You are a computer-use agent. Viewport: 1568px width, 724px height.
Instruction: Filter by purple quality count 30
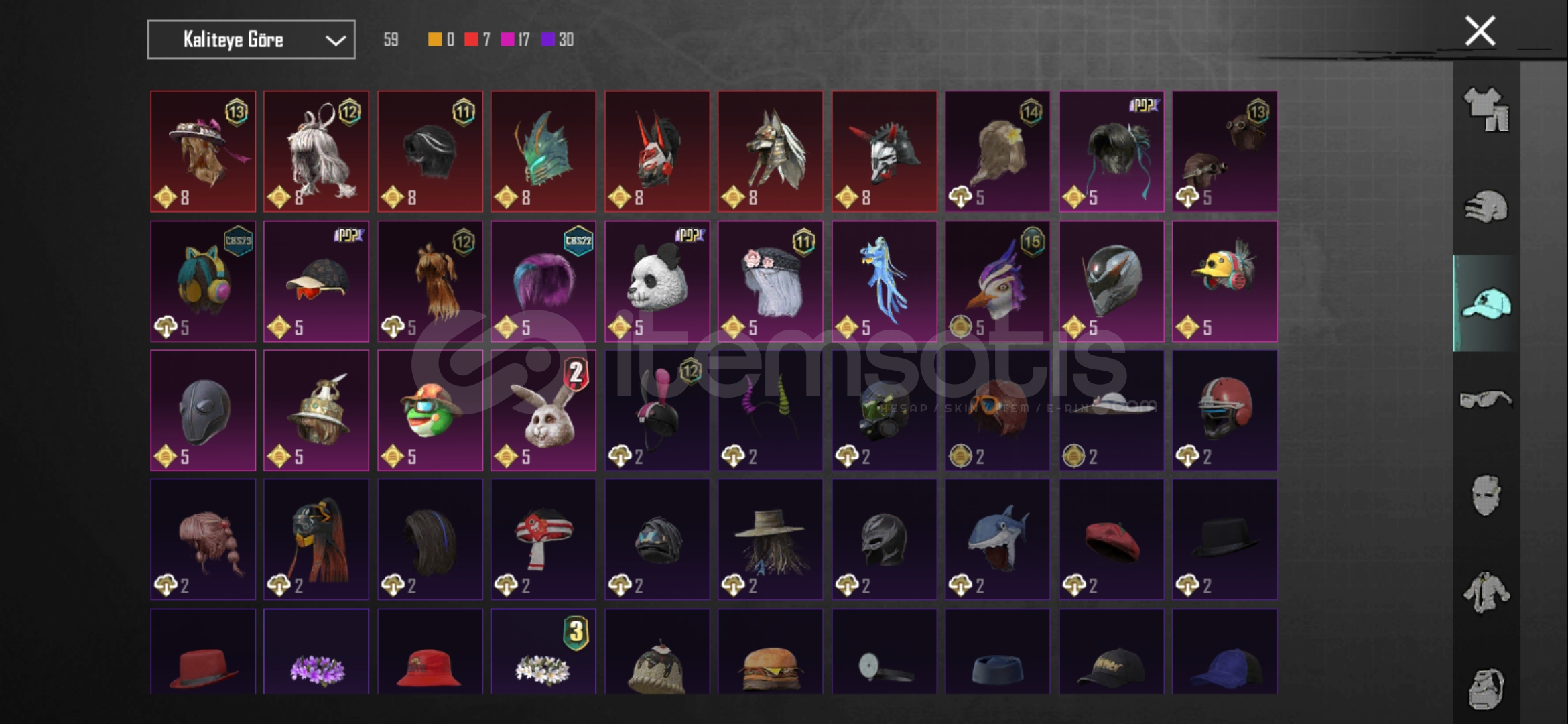click(x=558, y=40)
